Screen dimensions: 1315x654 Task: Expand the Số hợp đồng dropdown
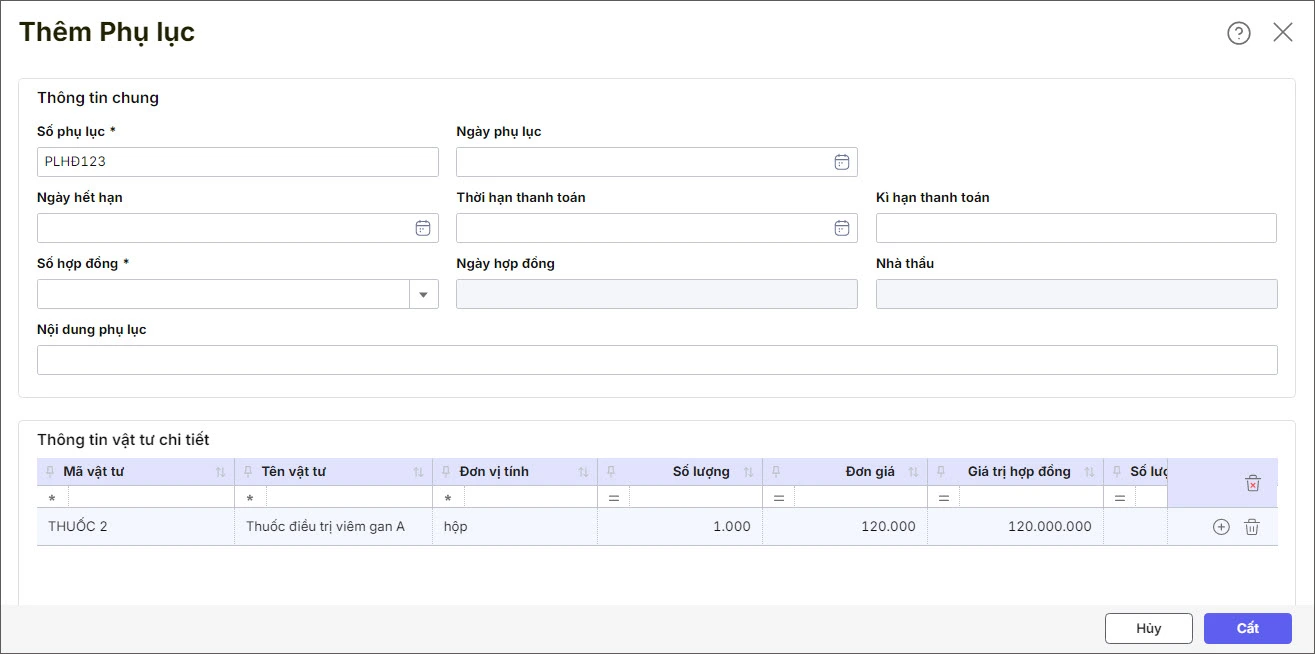423,294
